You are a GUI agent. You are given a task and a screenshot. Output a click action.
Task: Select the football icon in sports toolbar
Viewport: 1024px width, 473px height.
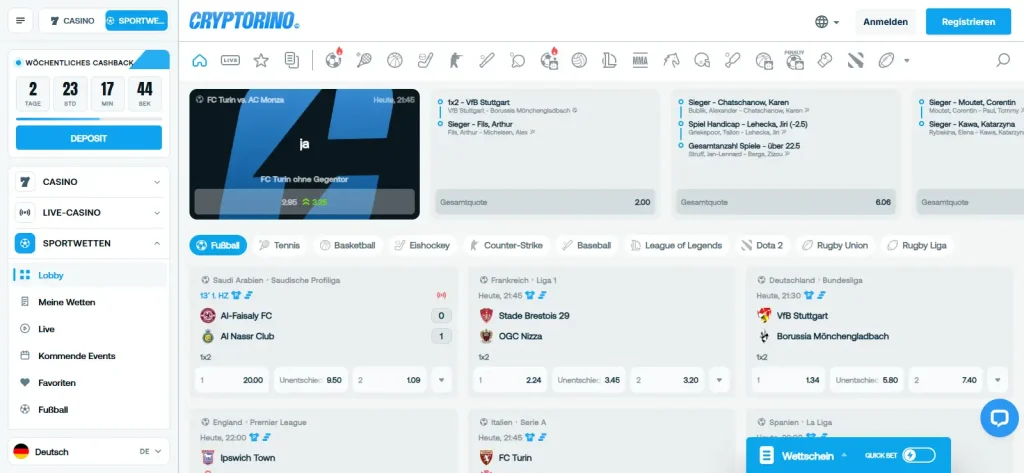coord(334,59)
